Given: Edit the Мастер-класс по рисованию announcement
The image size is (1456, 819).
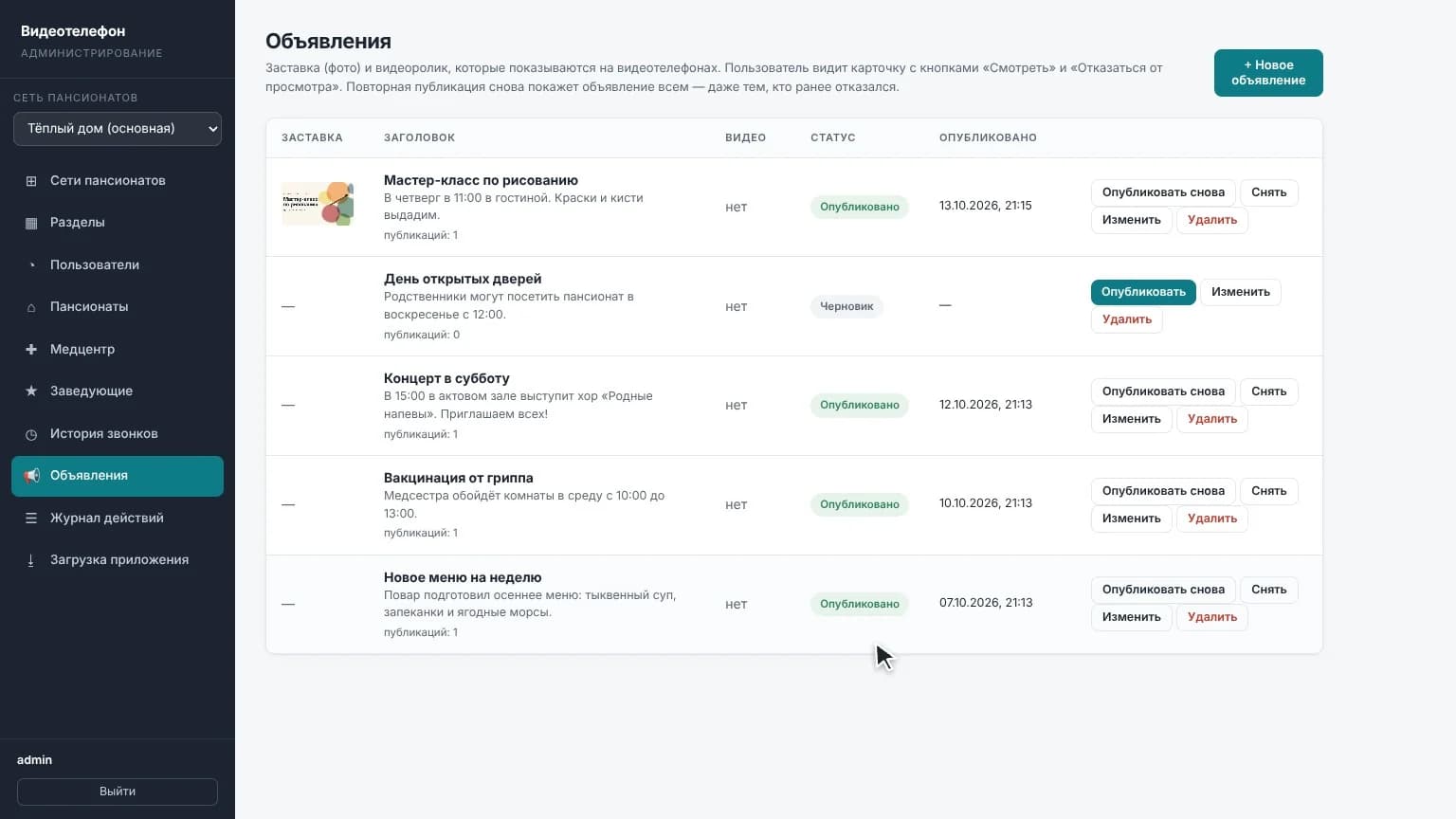Looking at the screenshot, I should pos(1131,220).
